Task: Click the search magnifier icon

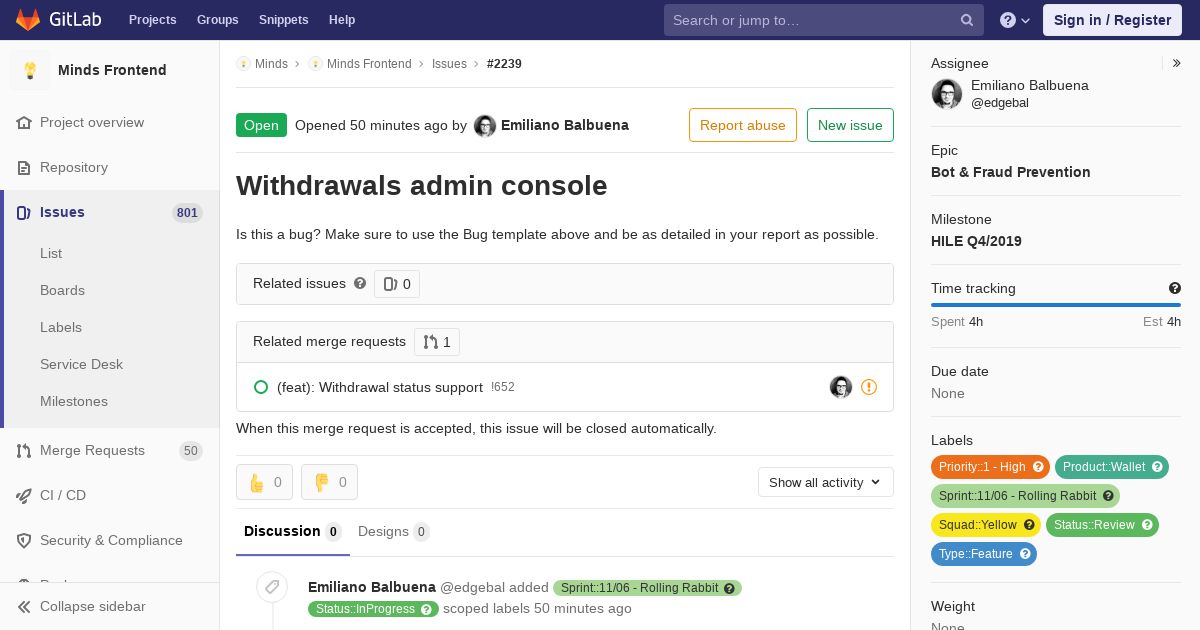Action: 967,20
